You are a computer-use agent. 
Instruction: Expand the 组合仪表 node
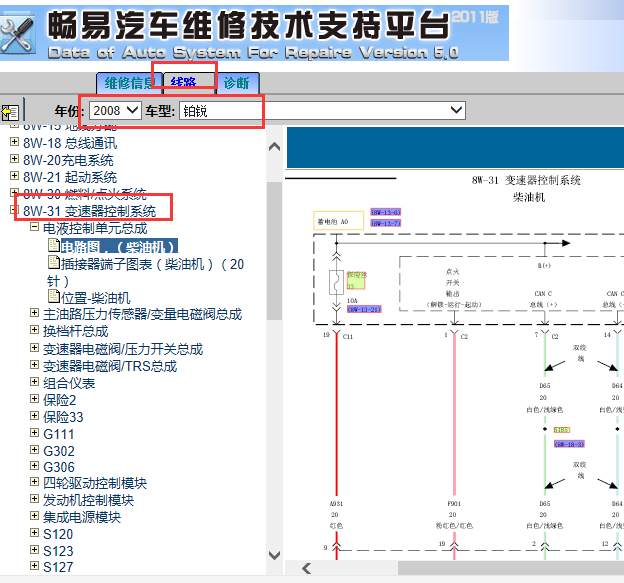tap(35, 382)
